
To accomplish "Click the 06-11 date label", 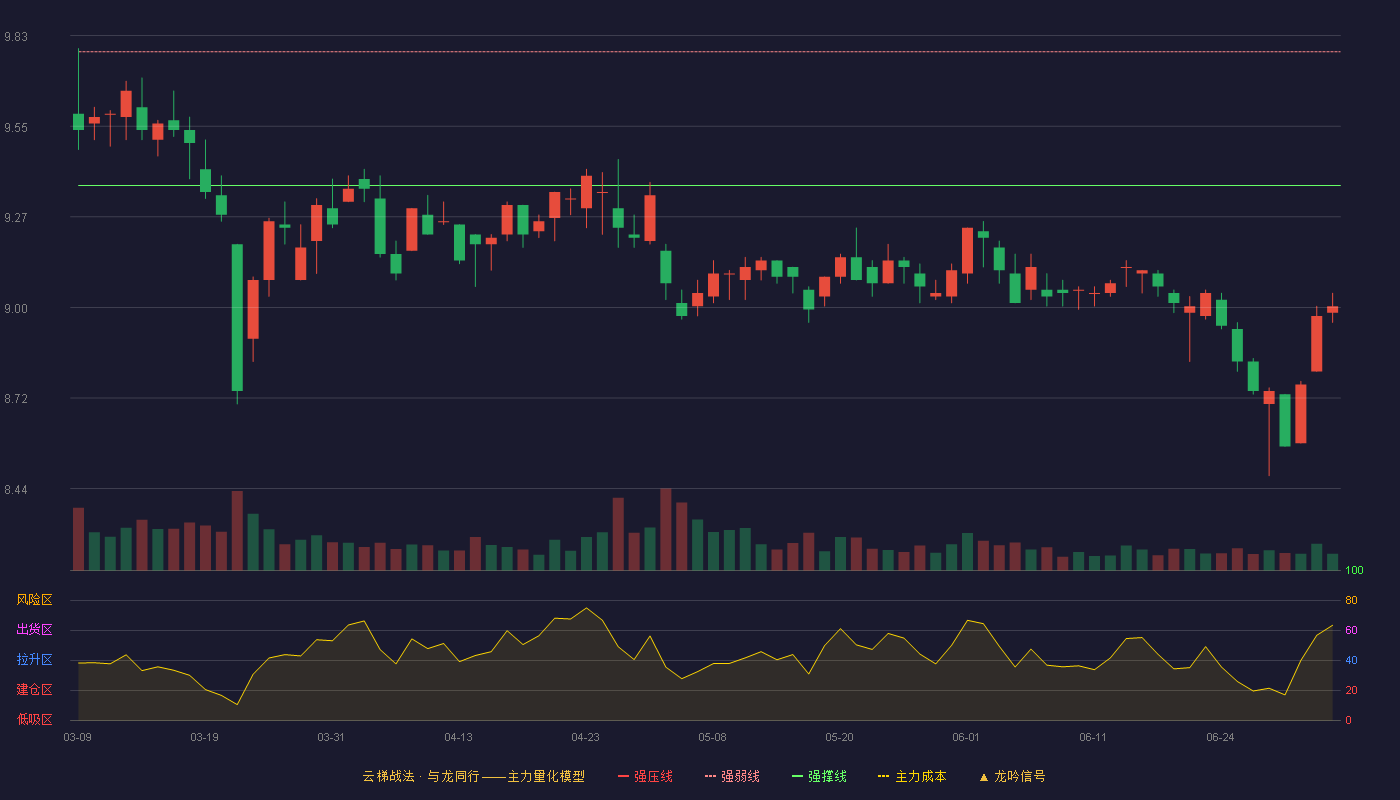I will [x=1093, y=738].
